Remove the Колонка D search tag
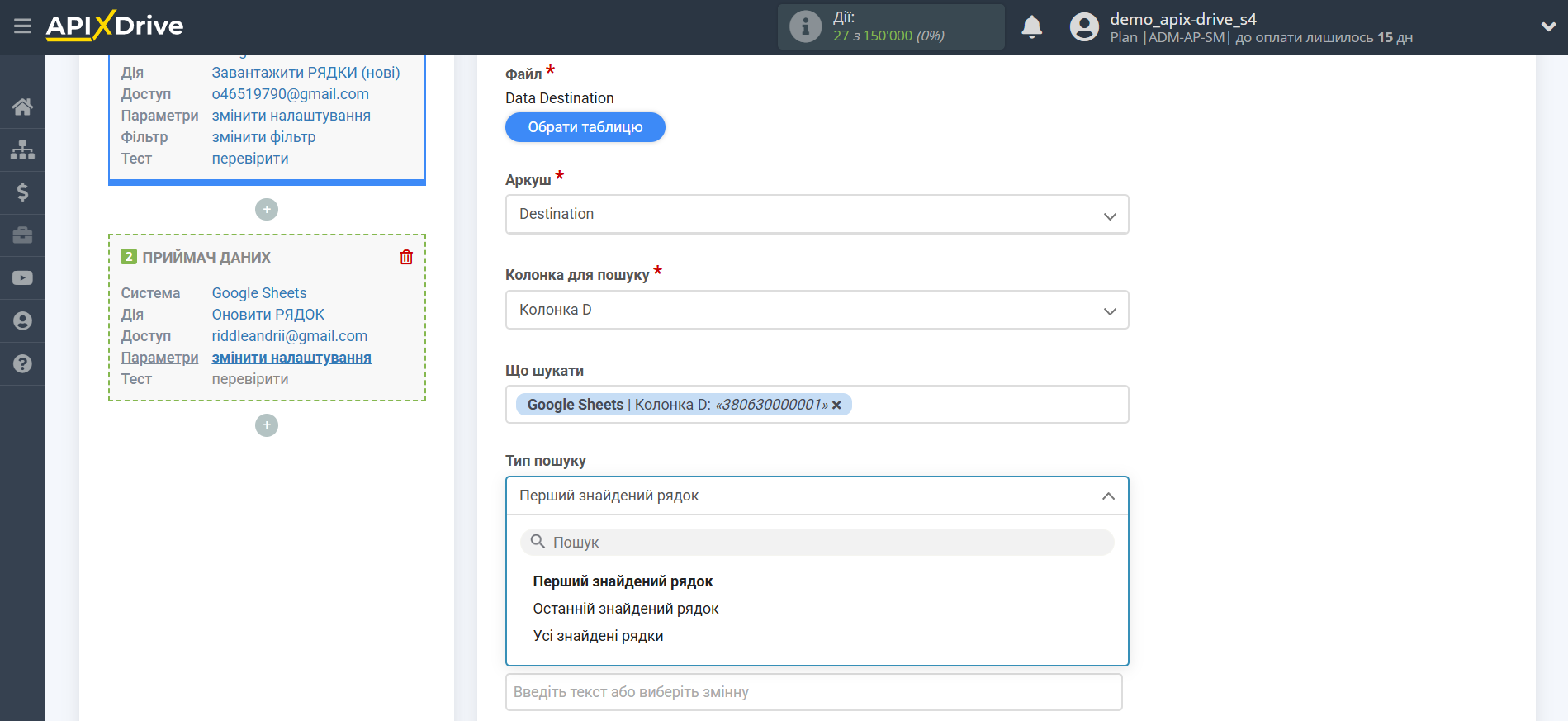 pos(836,405)
